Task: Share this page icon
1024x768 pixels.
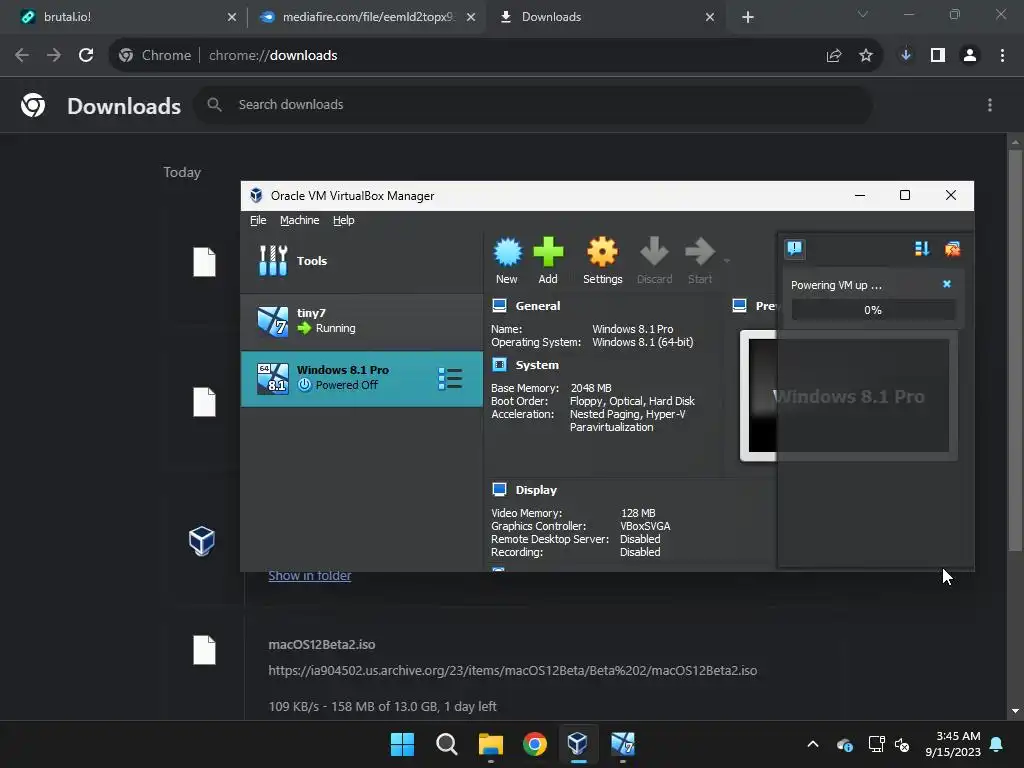Action: 834,56
